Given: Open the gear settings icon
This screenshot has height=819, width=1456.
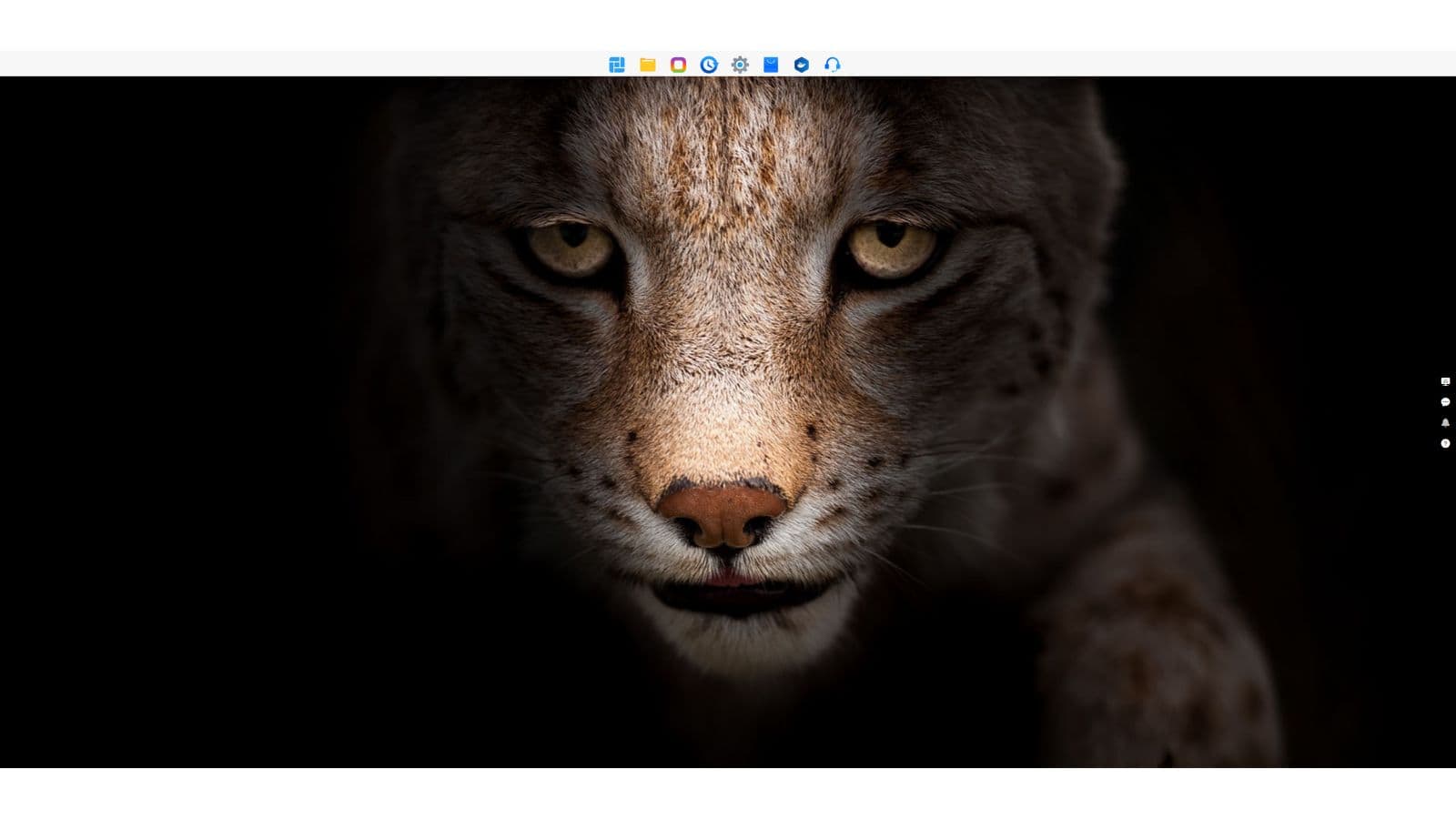Looking at the screenshot, I should (740, 65).
